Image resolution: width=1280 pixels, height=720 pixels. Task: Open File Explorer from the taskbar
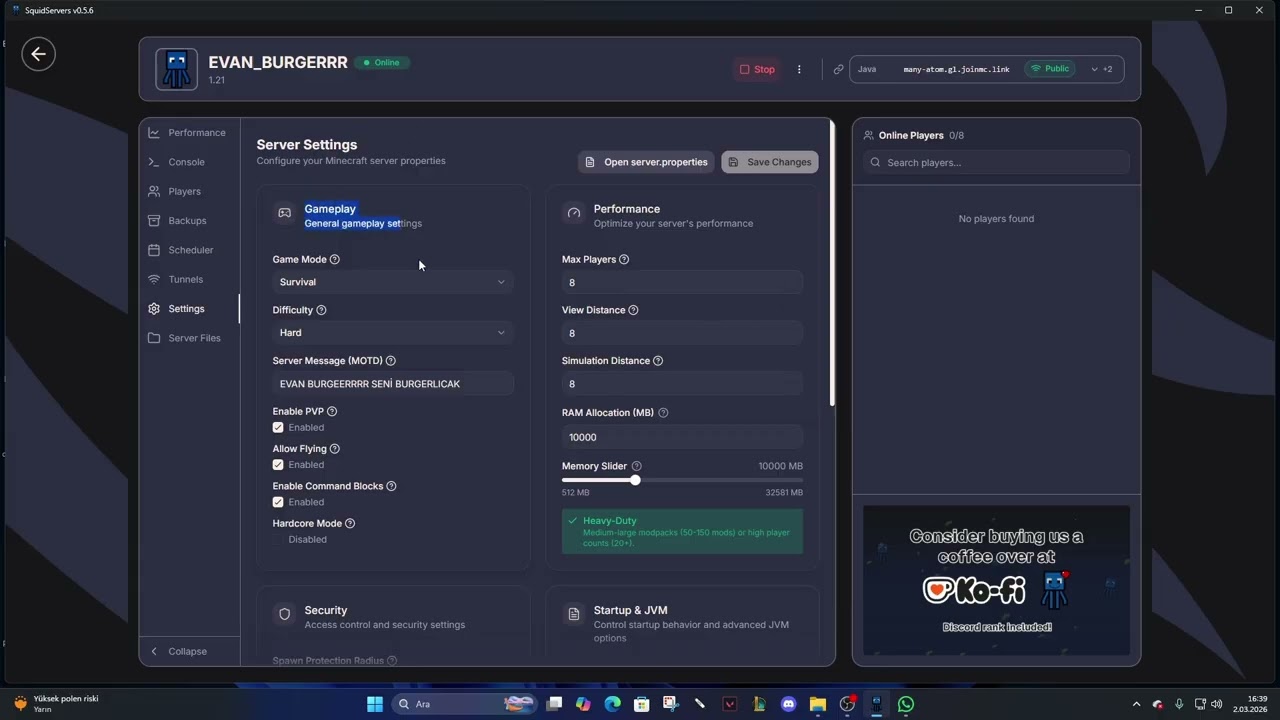click(818, 704)
